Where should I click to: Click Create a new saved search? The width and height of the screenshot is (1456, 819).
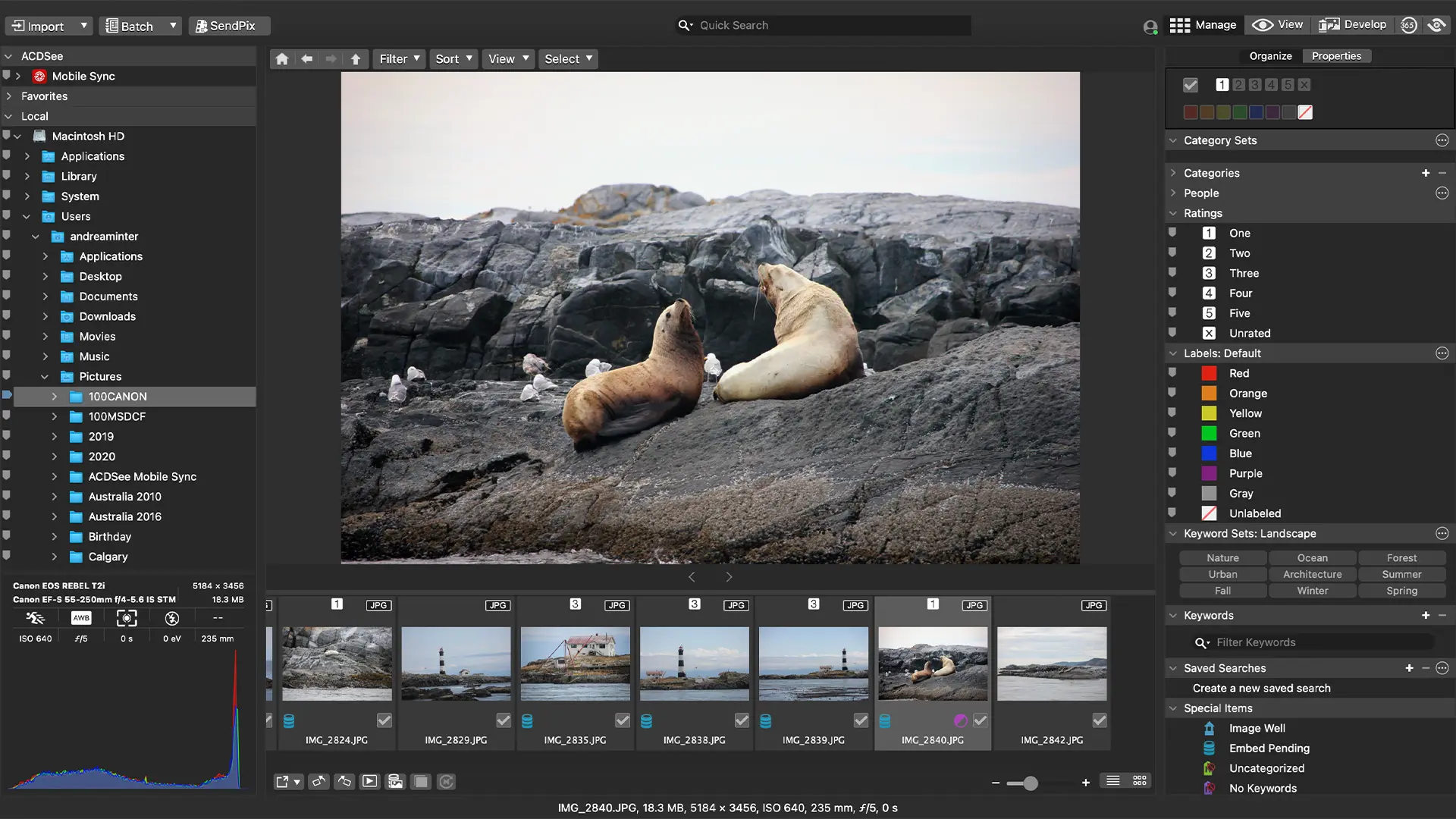click(x=1262, y=688)
